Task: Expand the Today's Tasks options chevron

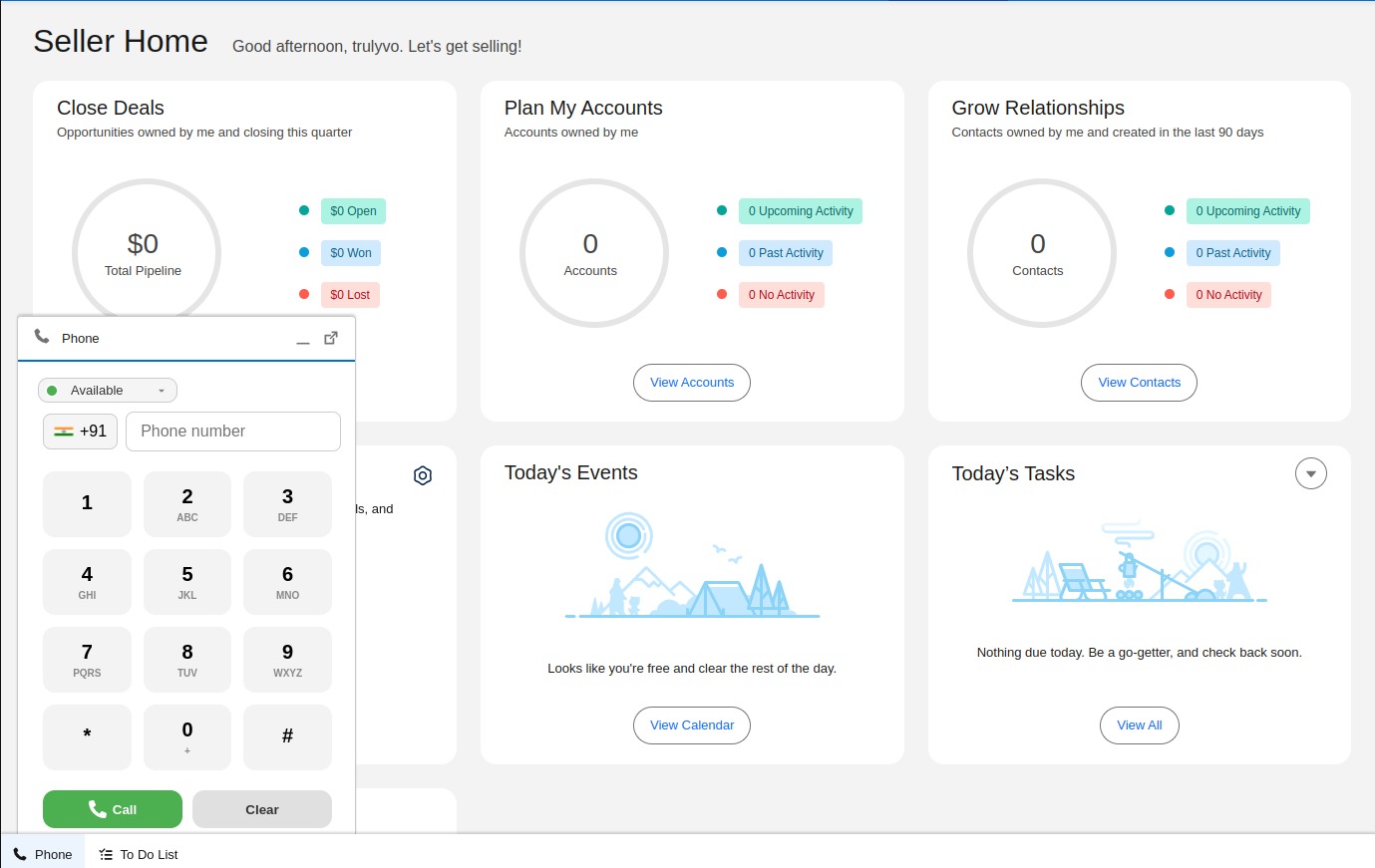Action: (x=1311, y=473)
